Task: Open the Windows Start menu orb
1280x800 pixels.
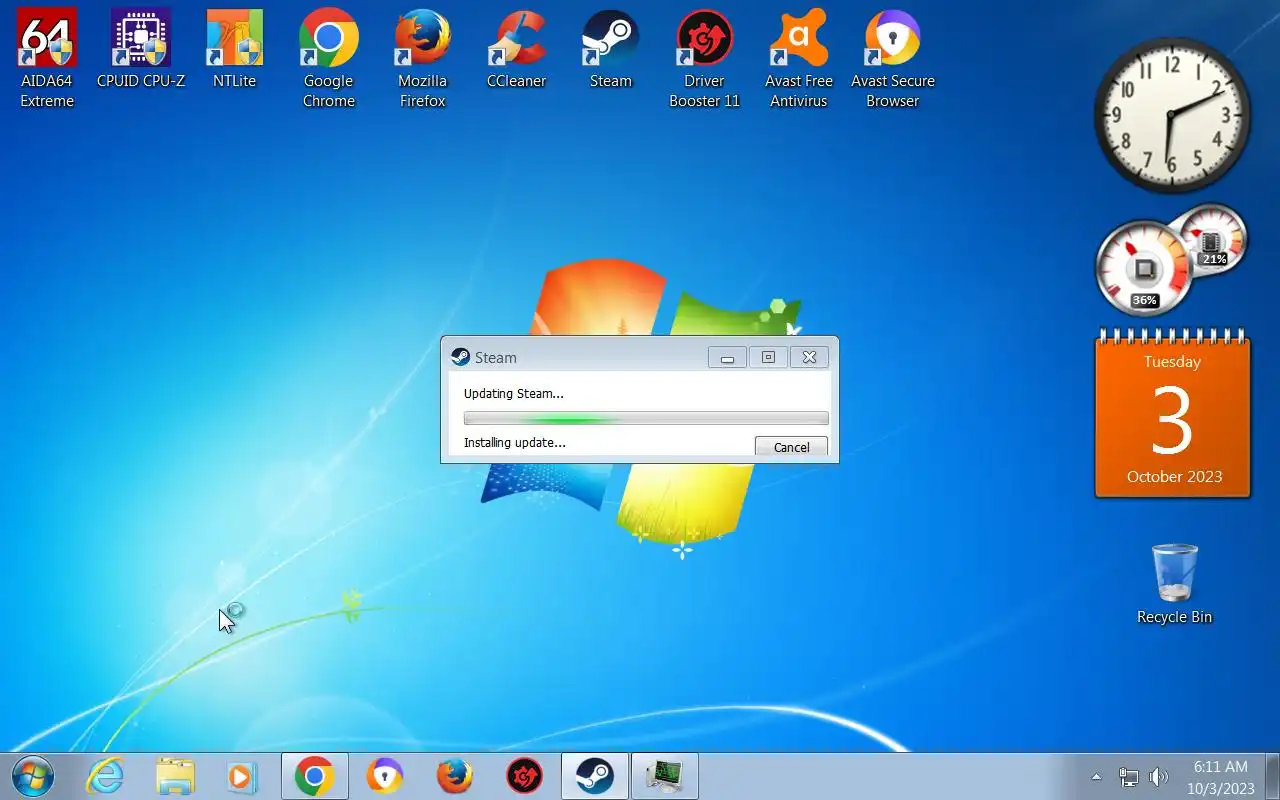Action: pos(33,776)
